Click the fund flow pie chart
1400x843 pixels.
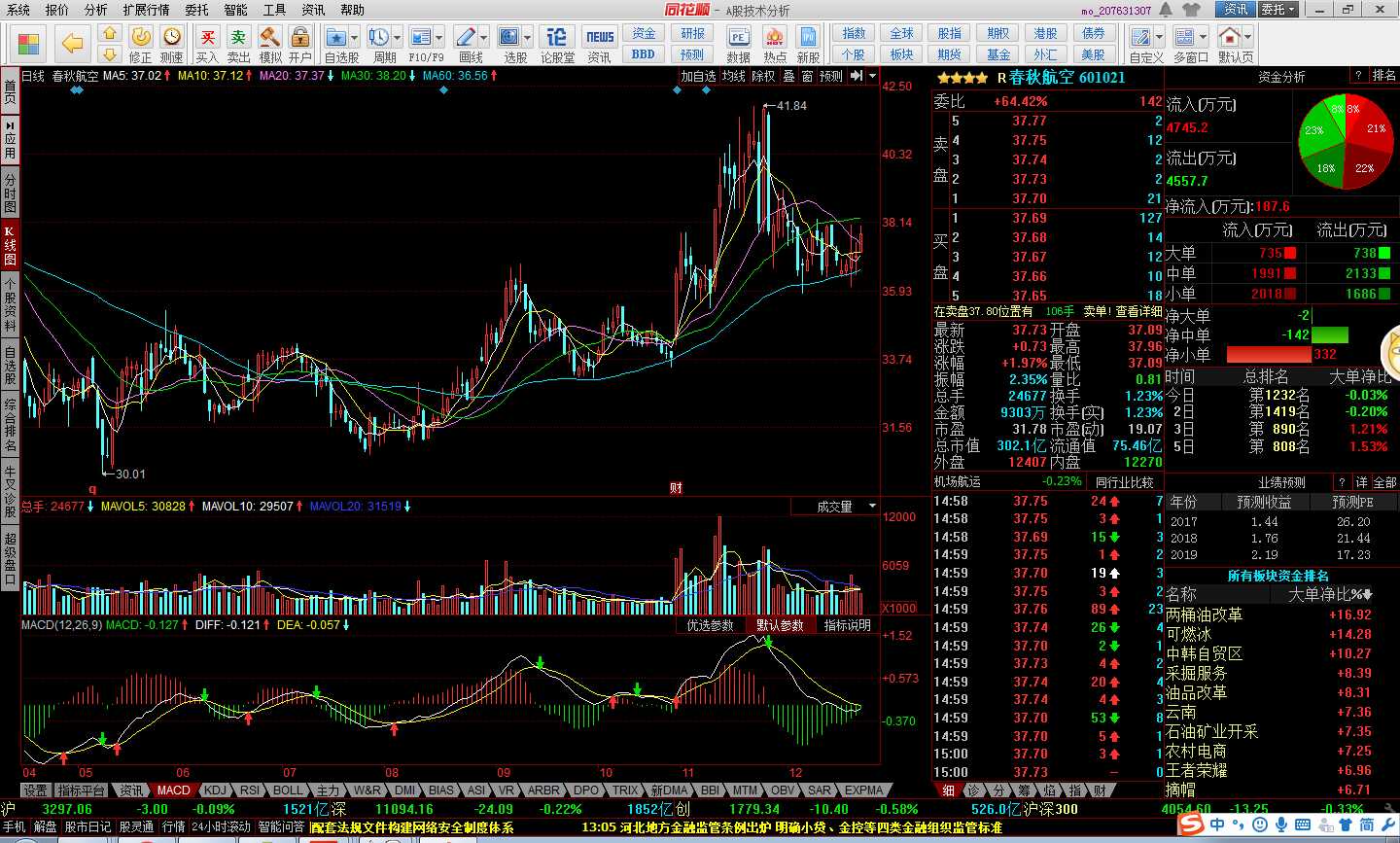tap(1347, 144)
